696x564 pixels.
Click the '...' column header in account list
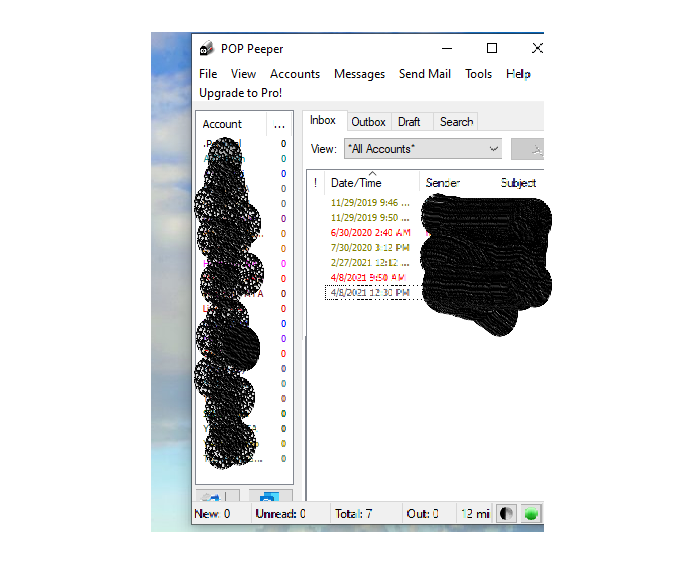click(279, 124)
